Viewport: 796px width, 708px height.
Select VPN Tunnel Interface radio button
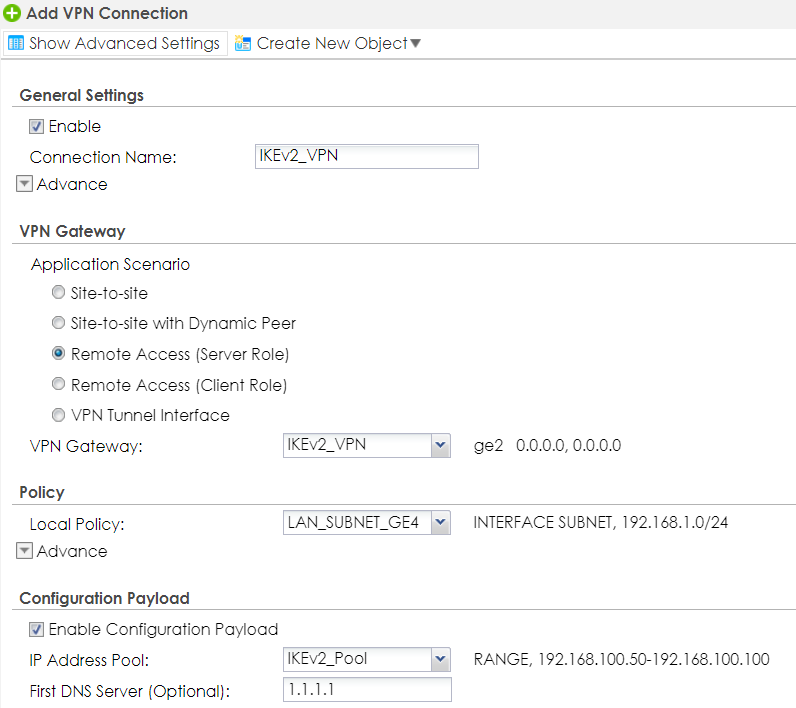coord(59,415)
